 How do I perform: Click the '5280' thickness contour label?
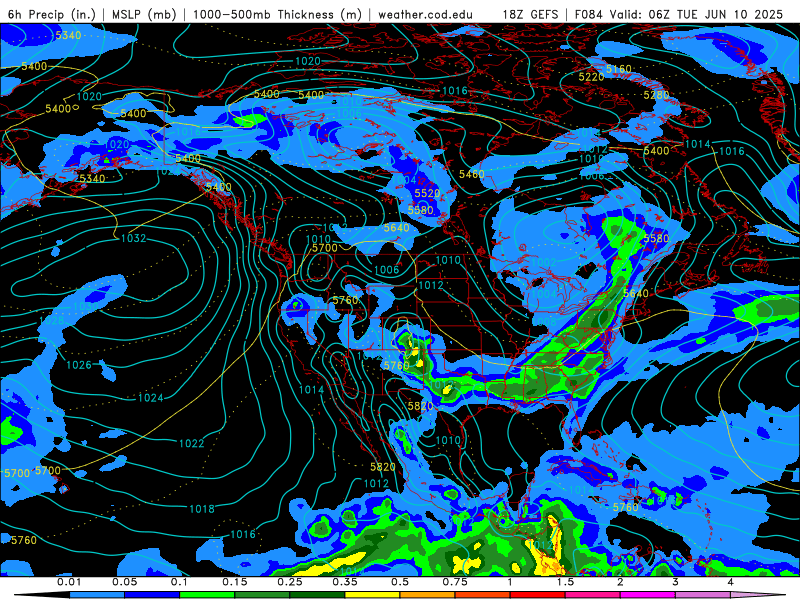point(656,95)
